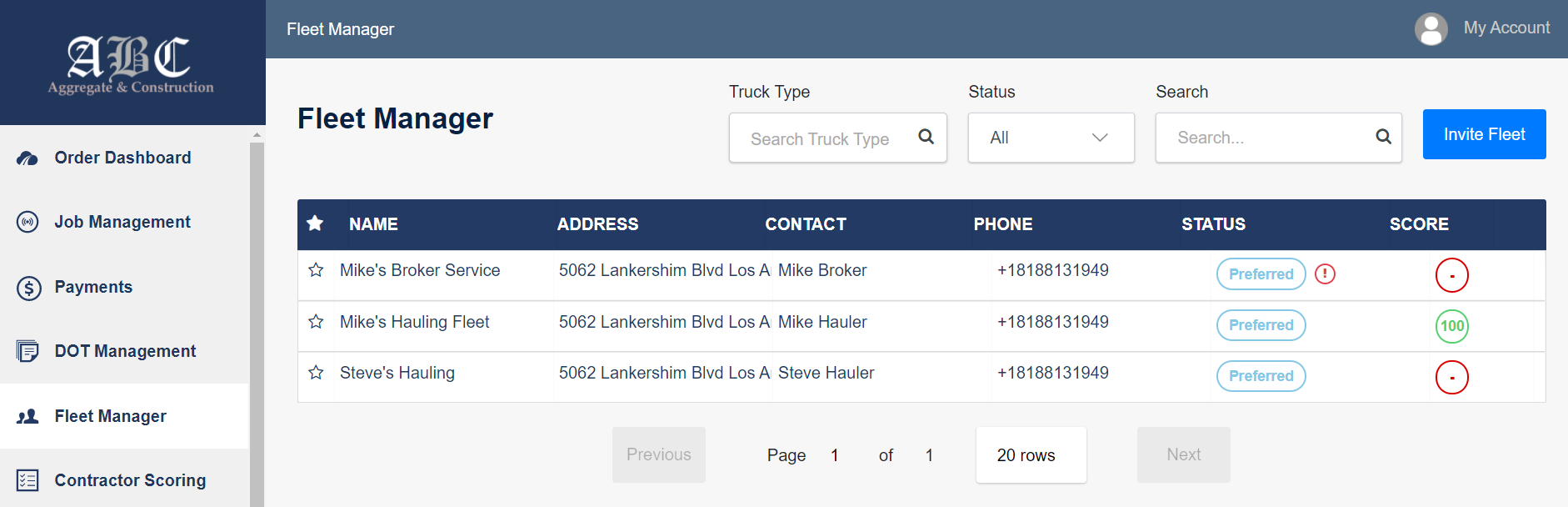Click the red alert icon beside Mike's Broker Service
The height and width of the screenshot is (507, 1568).
point(1326,274)
